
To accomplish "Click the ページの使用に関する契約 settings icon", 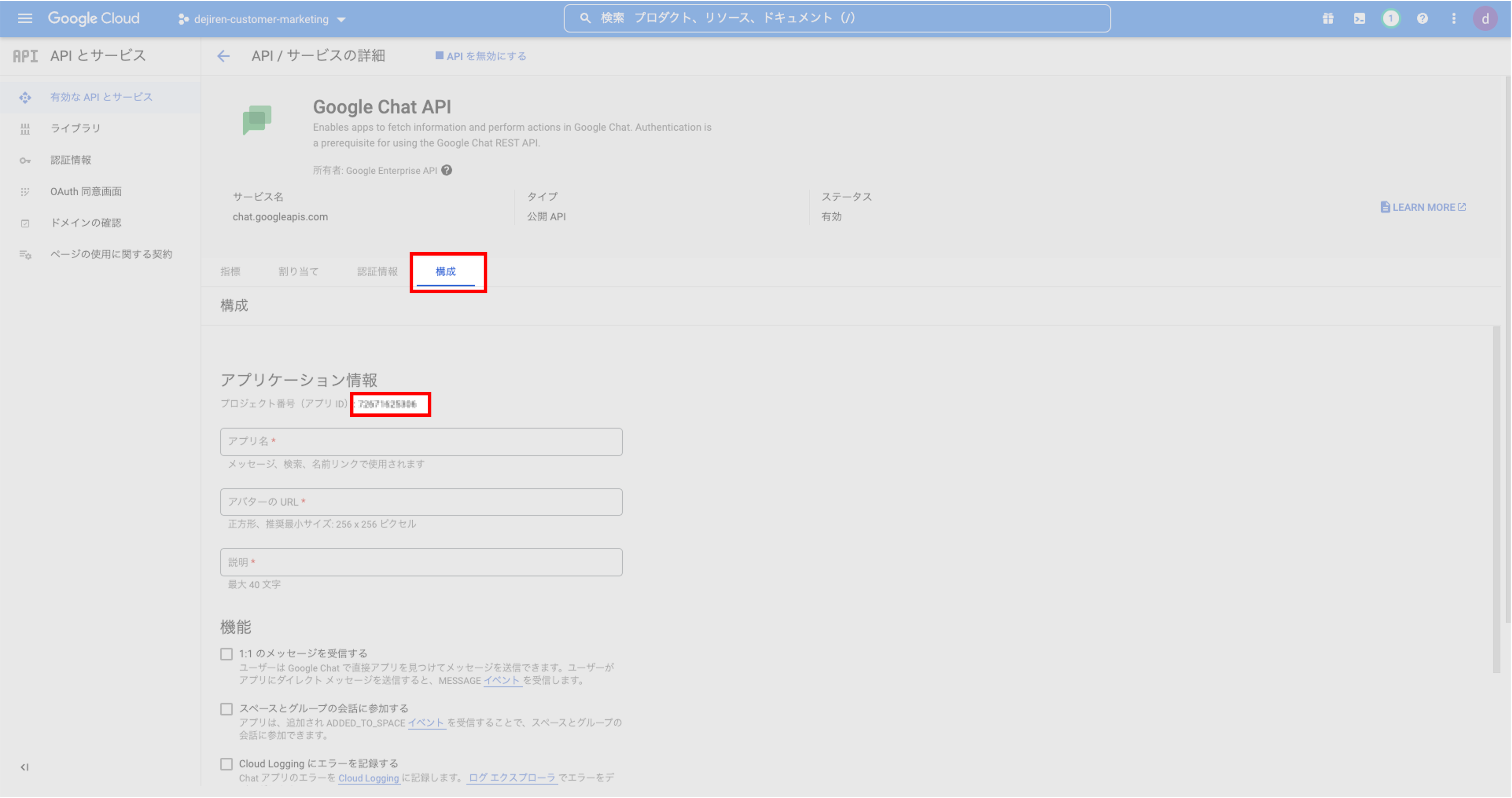I will [x=25, y=255].
